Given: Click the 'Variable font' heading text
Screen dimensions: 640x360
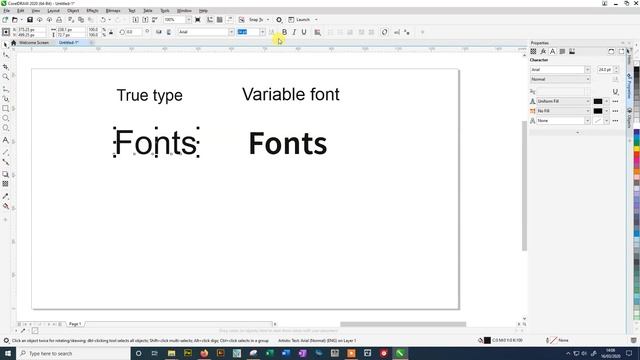Looking at the screenshot, I should coord(291,94).
